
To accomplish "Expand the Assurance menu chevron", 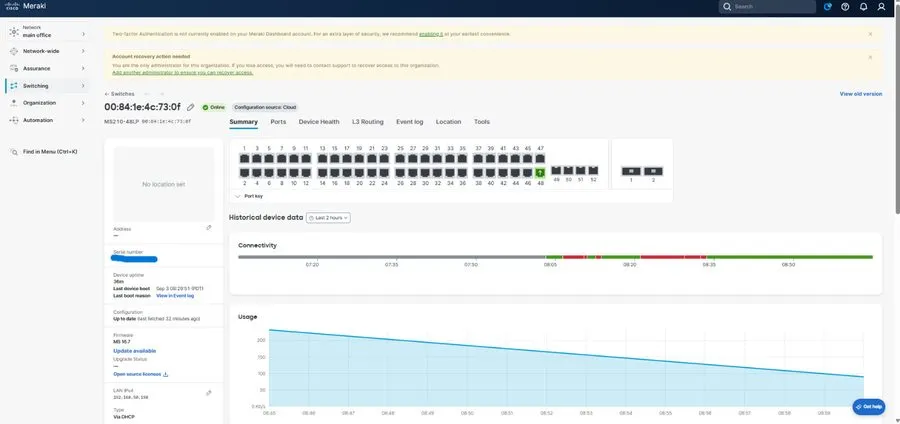I will pyautogui.click(x=83, y=68).
